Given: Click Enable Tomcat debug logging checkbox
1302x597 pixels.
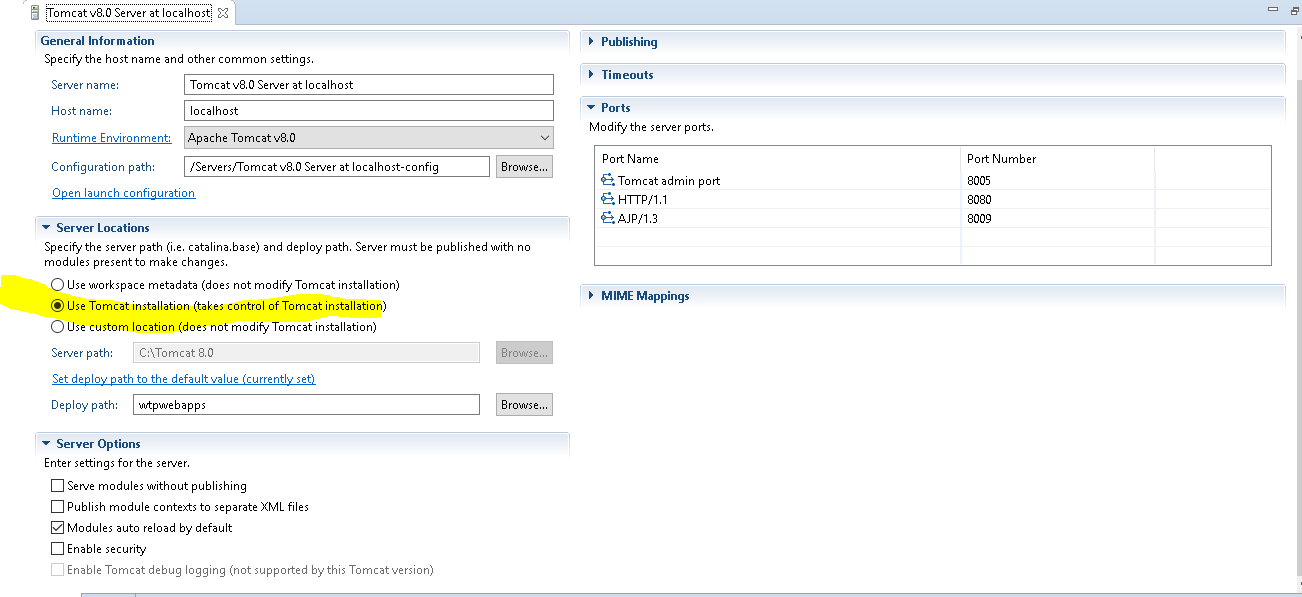Looking at the screenshot, I should [57, 570].
